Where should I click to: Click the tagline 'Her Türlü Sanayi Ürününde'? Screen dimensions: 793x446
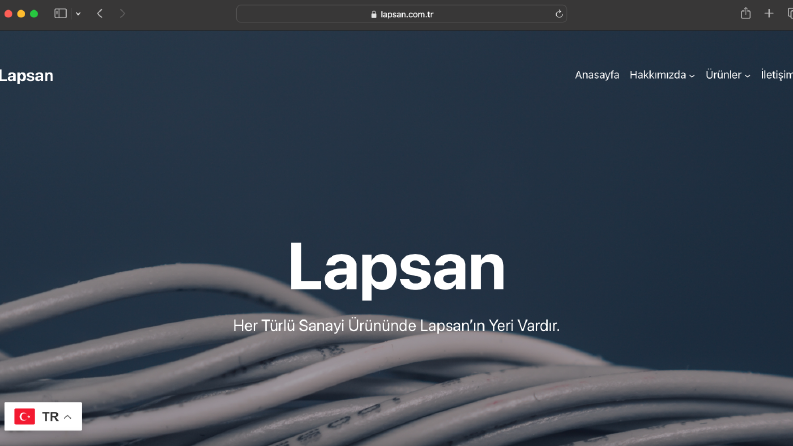pos(325,326)
